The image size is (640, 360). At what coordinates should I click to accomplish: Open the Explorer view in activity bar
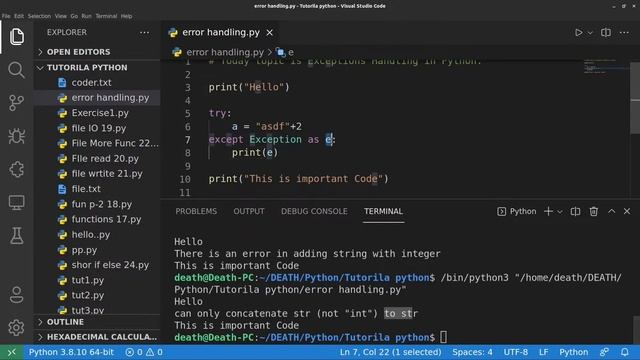[x=16, y=37]
